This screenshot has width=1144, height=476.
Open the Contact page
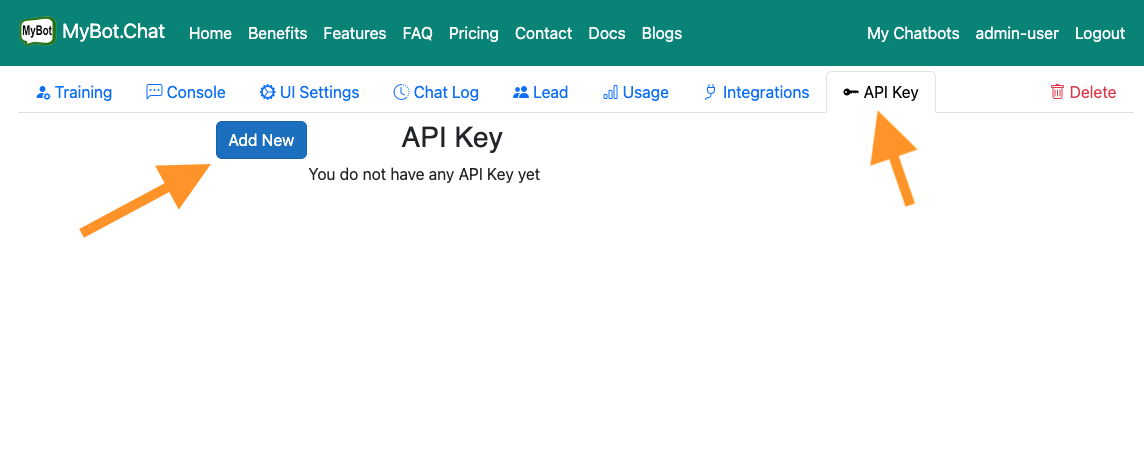(544, 34)
